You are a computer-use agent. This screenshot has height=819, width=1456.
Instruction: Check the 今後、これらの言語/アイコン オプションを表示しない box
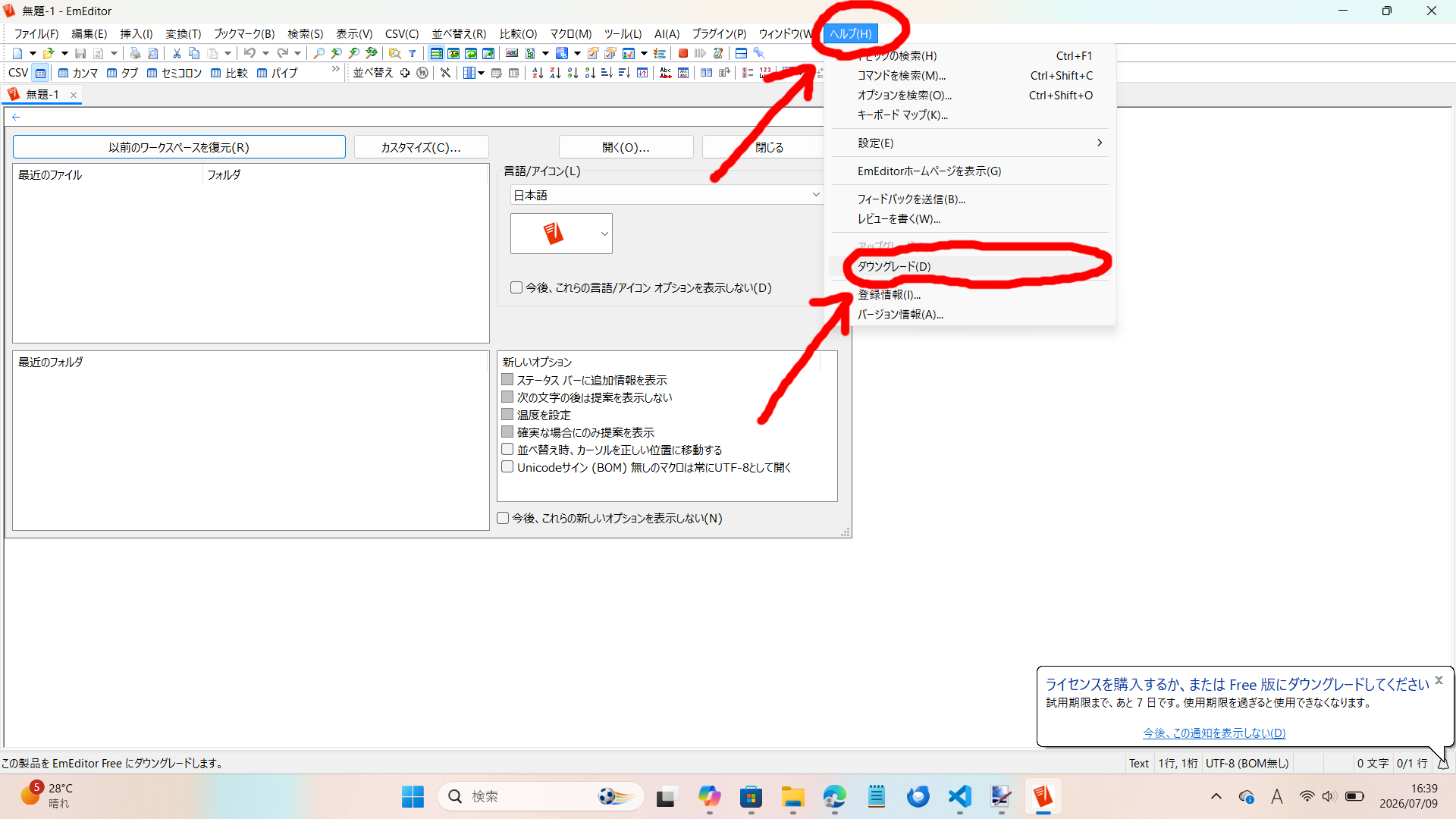516,287
